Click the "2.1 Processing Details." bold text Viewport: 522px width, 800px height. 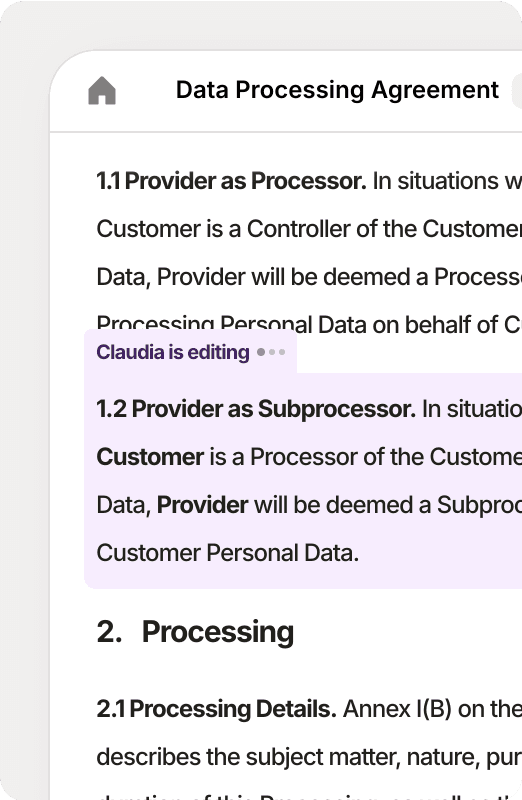tap(216, 709)
